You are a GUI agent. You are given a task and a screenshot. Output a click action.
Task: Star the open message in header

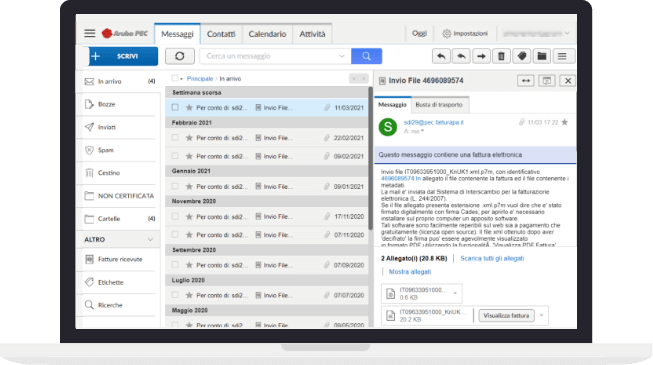pos(565,122)
